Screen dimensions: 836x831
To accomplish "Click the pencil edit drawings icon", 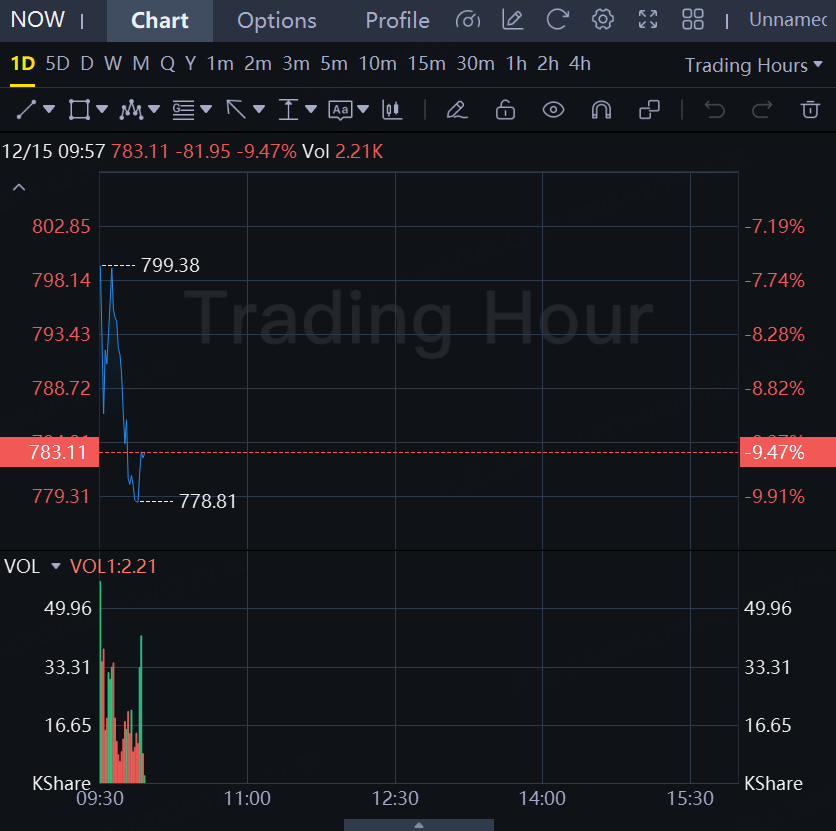I will pyautogui.click(x=457, y=110).
